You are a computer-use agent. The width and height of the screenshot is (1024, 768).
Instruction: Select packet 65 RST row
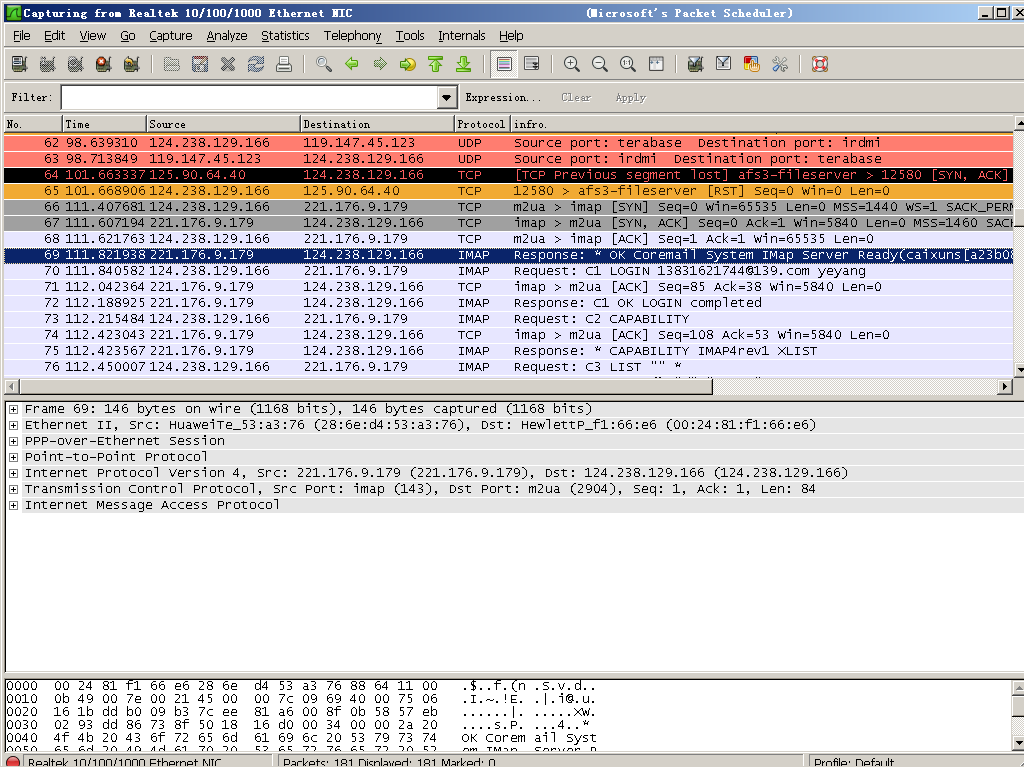pyautogui.click(x=509, y=191)
